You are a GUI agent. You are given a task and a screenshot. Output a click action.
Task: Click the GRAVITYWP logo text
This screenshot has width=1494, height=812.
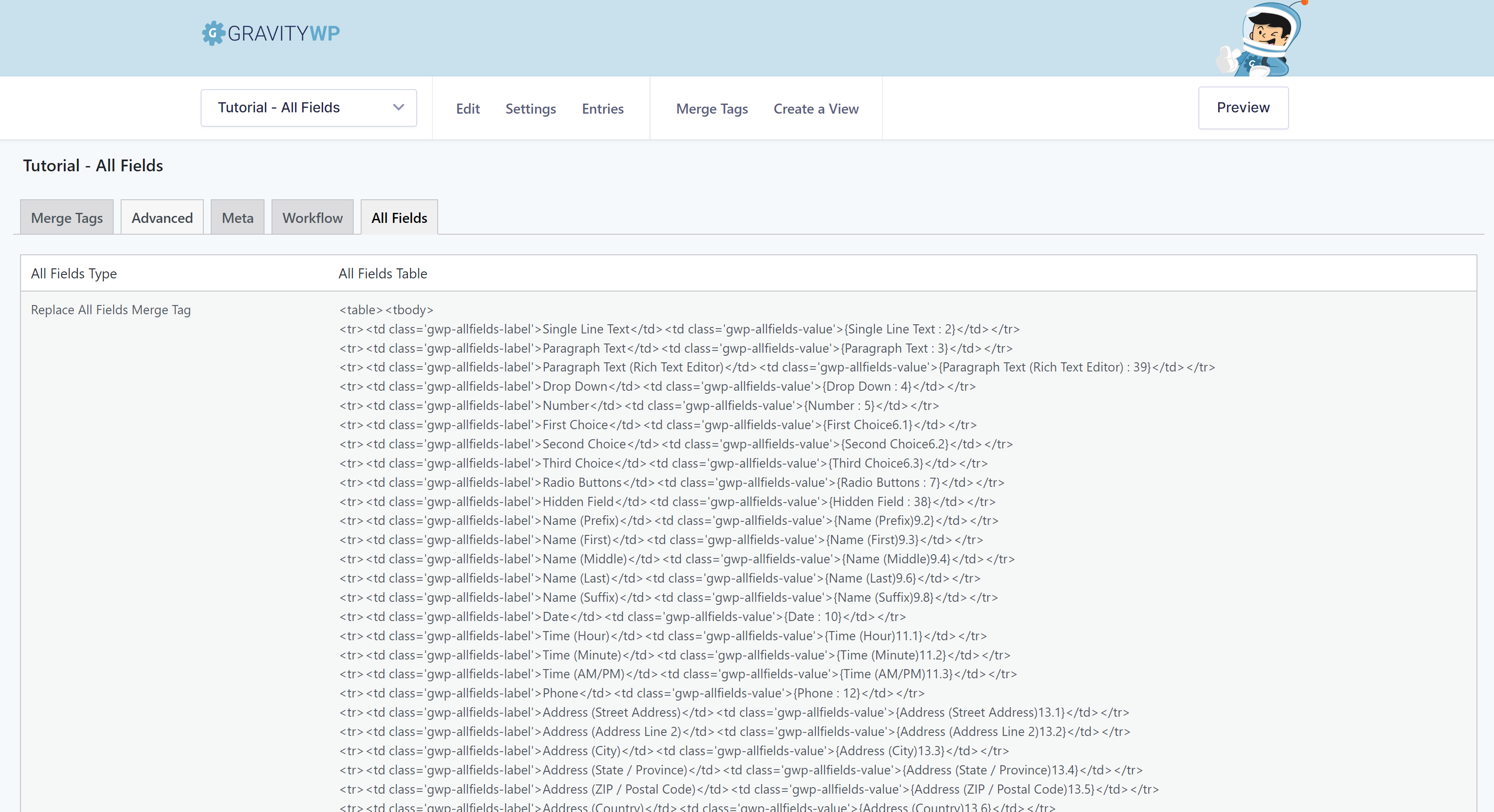[x=284, y=34]
